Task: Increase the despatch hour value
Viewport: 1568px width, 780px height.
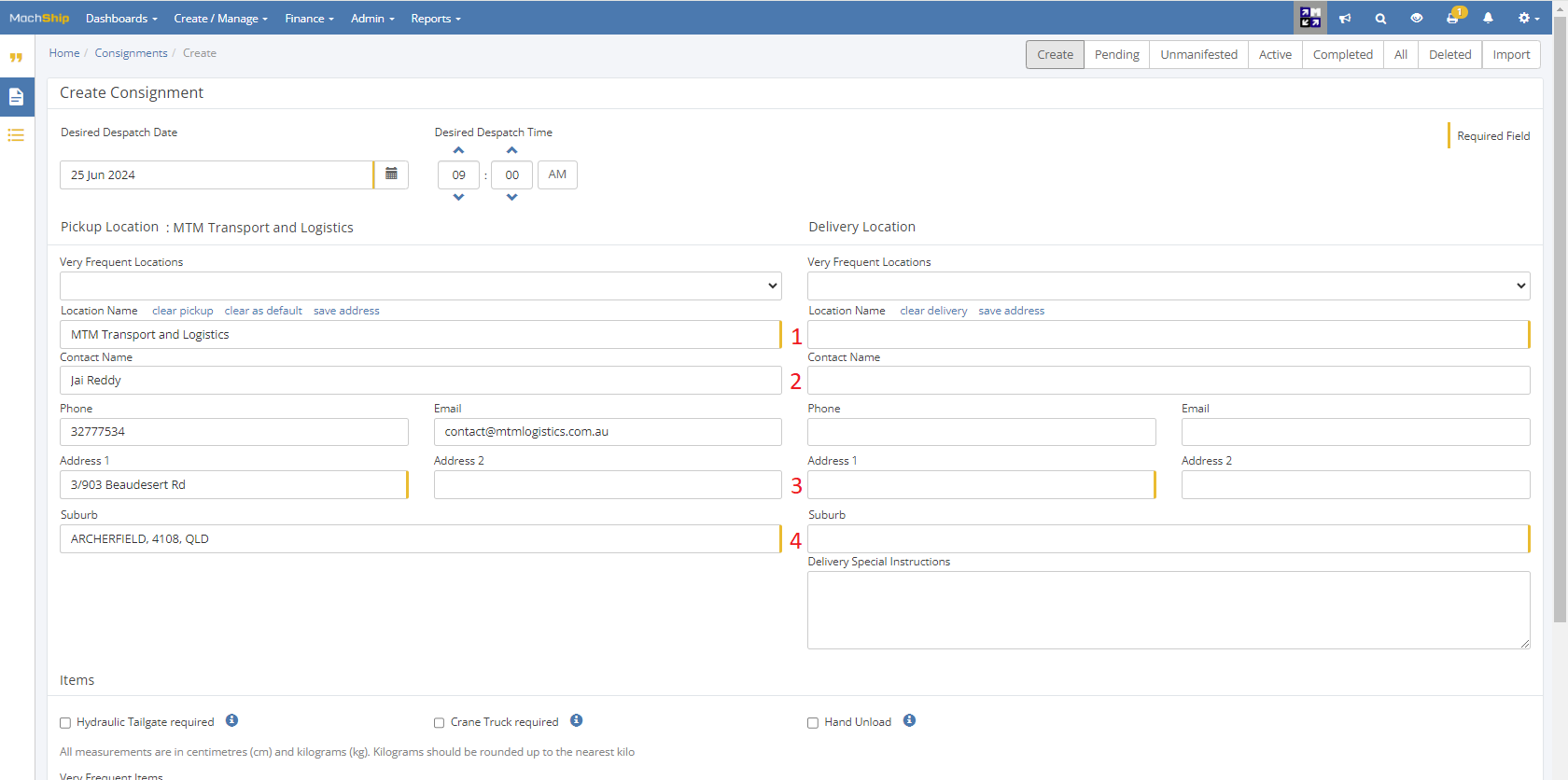Action: click(458, 150)
